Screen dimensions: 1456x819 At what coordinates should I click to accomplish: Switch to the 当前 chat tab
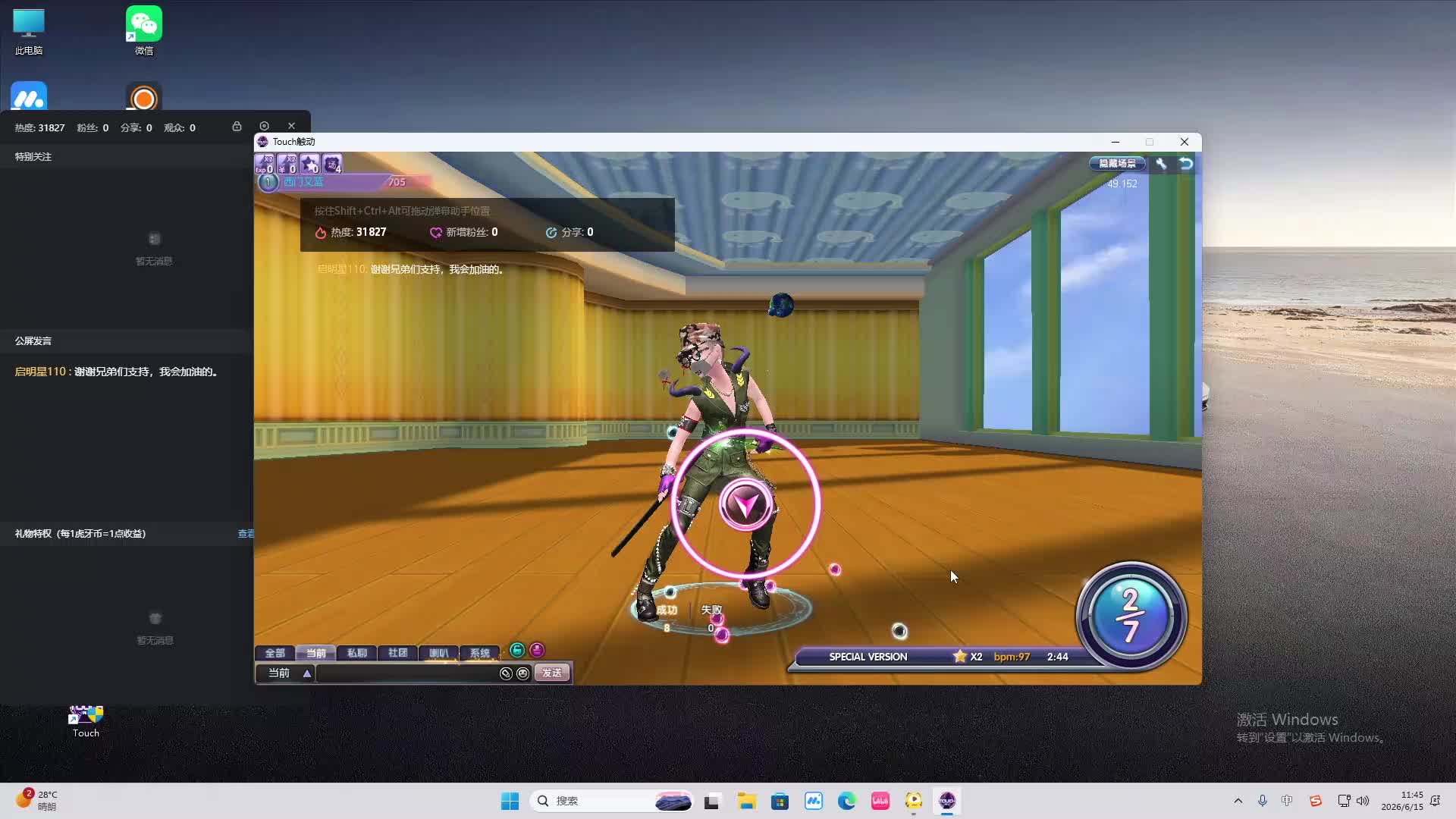pyautogui.click(x=315, y=653)
